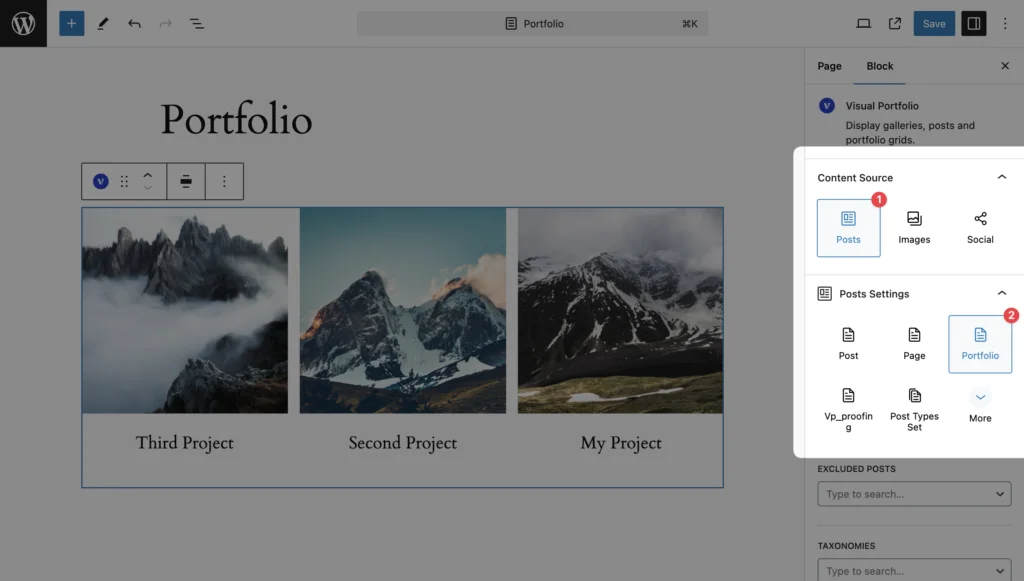Switch to the Page tab
Image resolution: width=1024 pixels, height=581 pixels.
(829, 66)
